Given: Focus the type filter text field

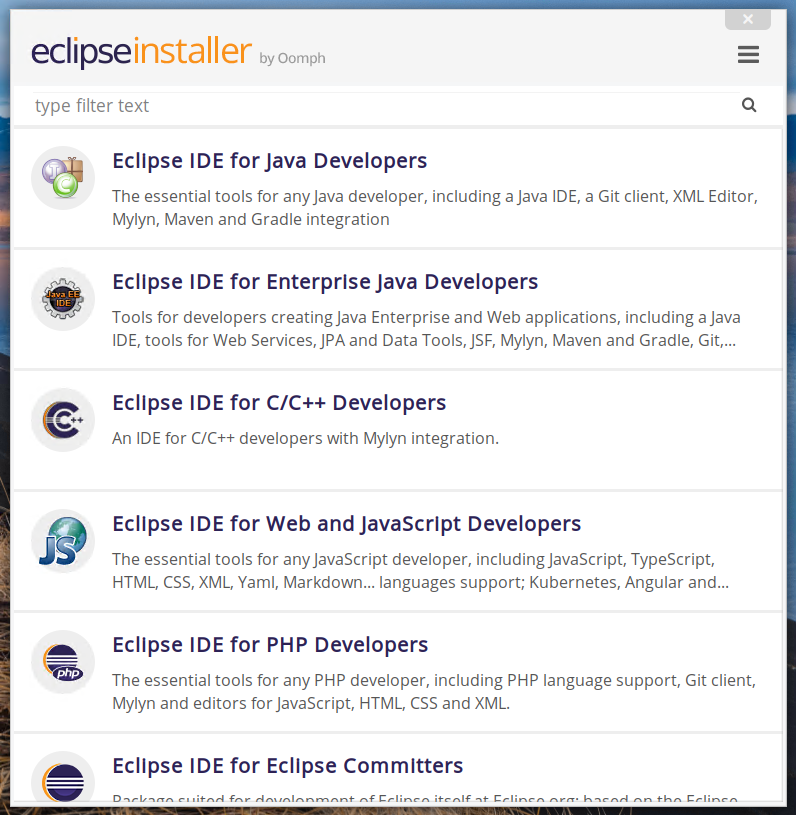Looking at the screenshot, I should click(385, 106).
